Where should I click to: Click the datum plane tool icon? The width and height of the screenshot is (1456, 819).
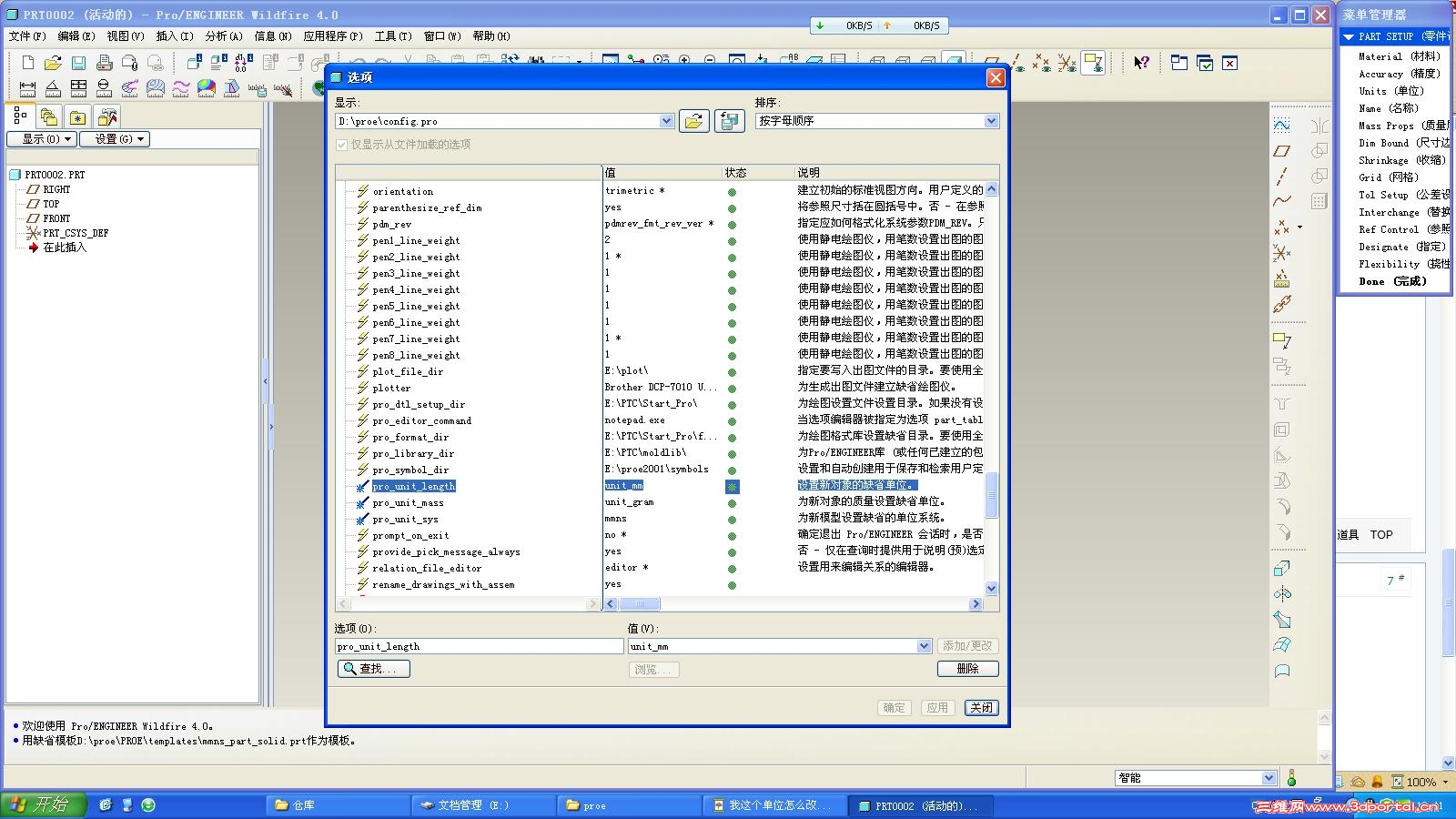[1282, 150]
